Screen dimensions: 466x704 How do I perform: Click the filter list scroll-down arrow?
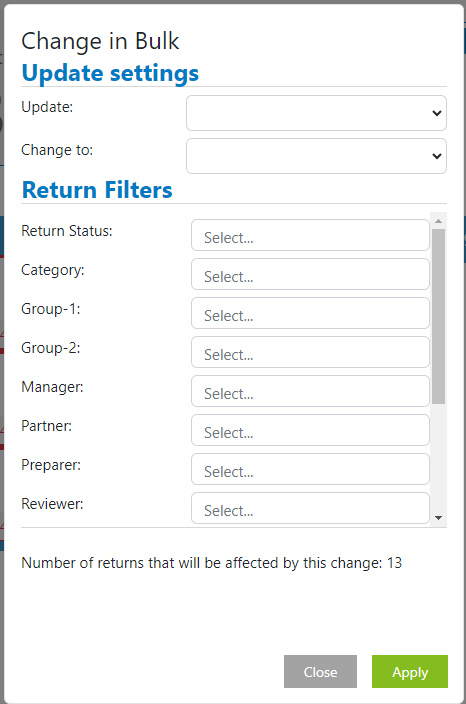pyautogui.click(x=439, y=518)
